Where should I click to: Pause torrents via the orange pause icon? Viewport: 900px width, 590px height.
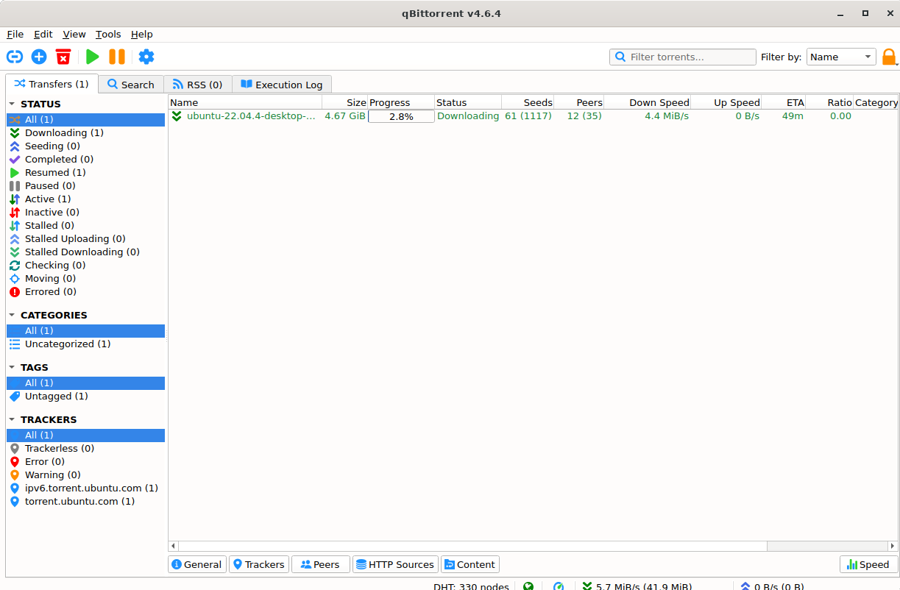(117, 57)
